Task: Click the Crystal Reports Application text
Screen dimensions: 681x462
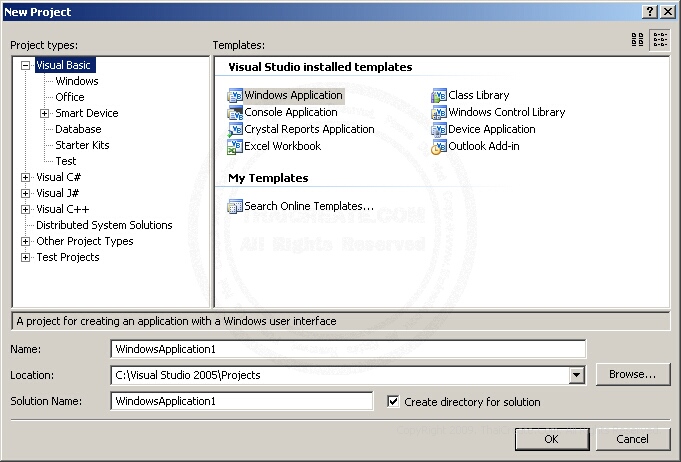Action: [x=309, y=129]
